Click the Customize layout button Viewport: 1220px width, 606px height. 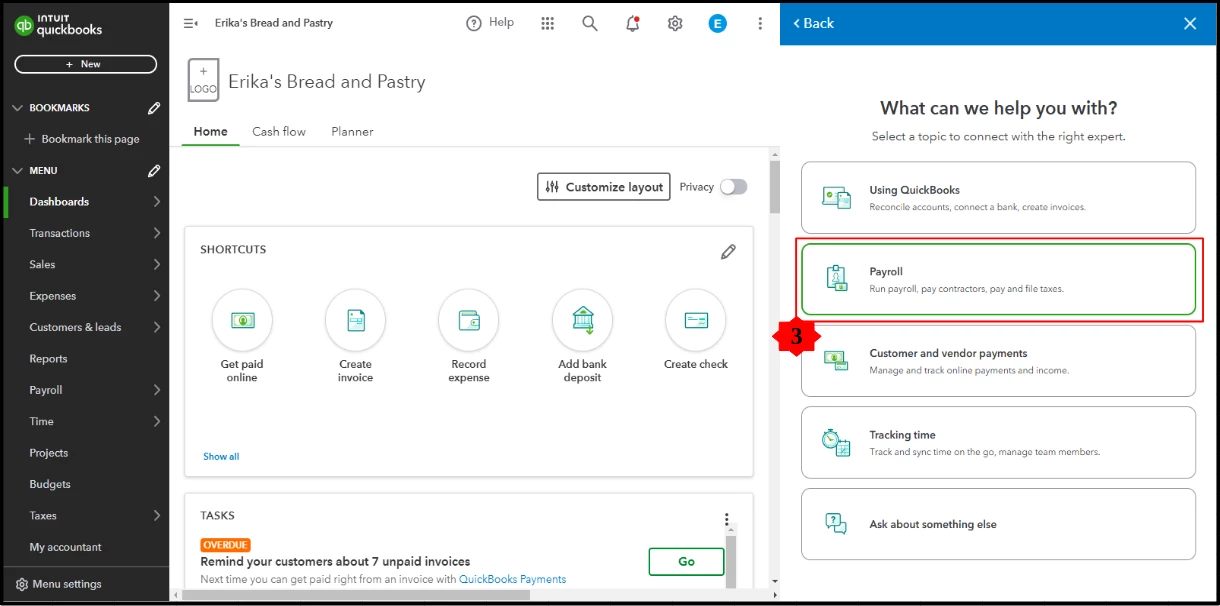[x=604, y=187]
